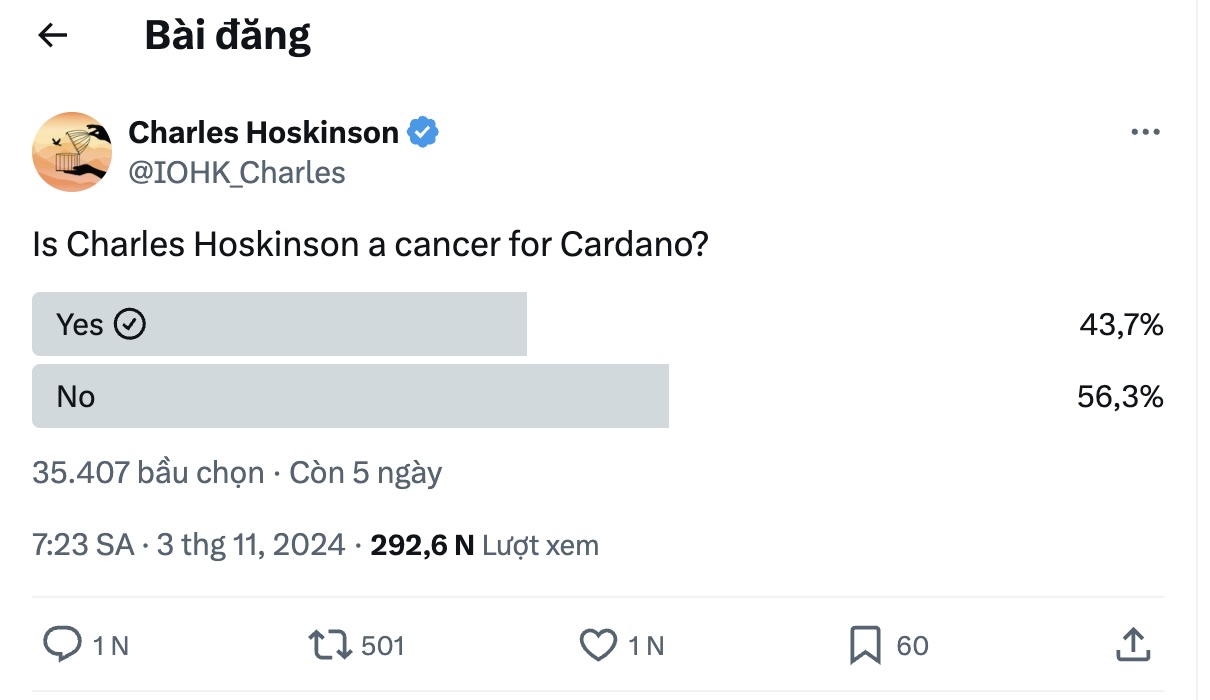Open Charles Hoskinson's profile avatar
This screenshot has height=700, width=1210.
72,152
